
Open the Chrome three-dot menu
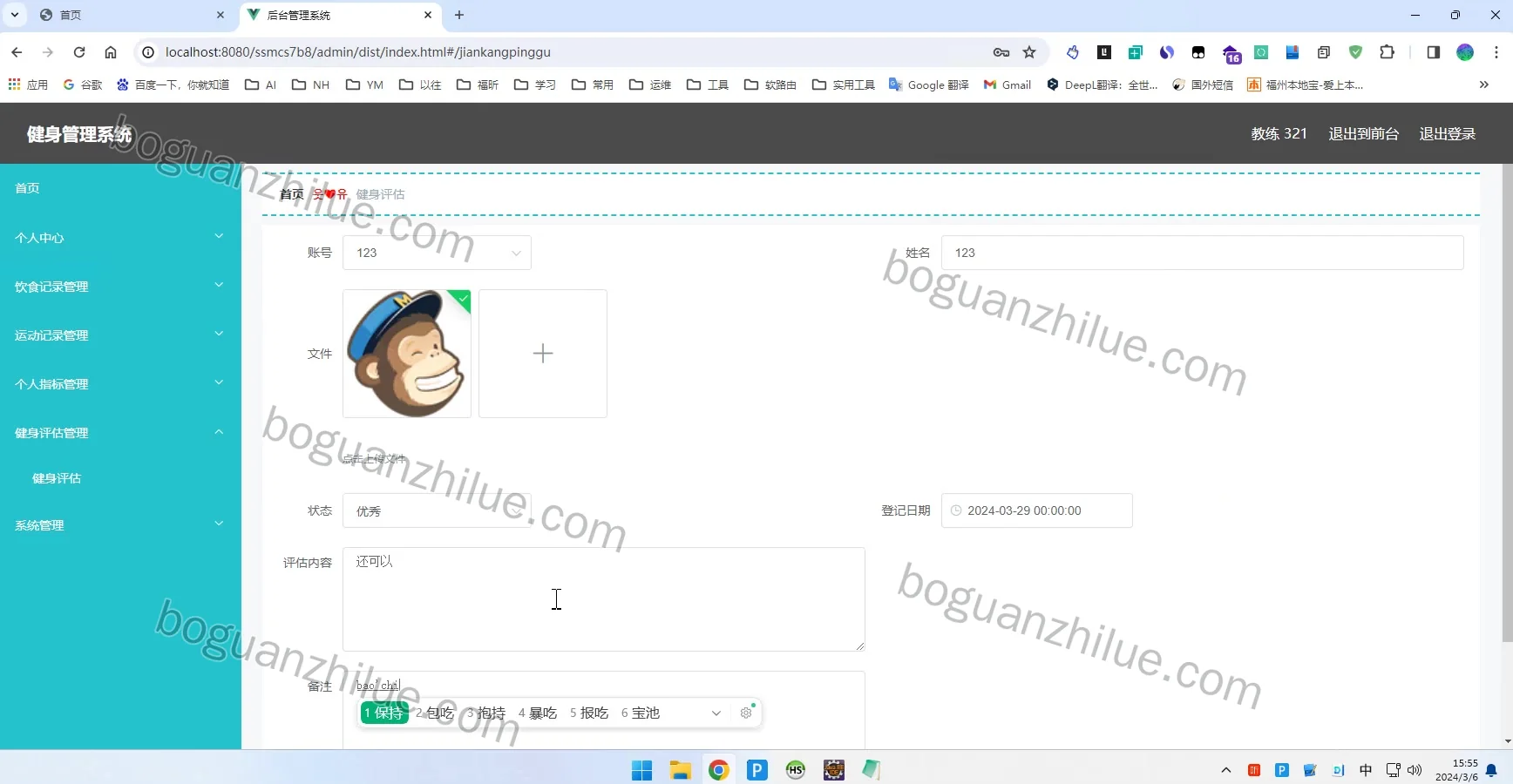pos(1496,52)
